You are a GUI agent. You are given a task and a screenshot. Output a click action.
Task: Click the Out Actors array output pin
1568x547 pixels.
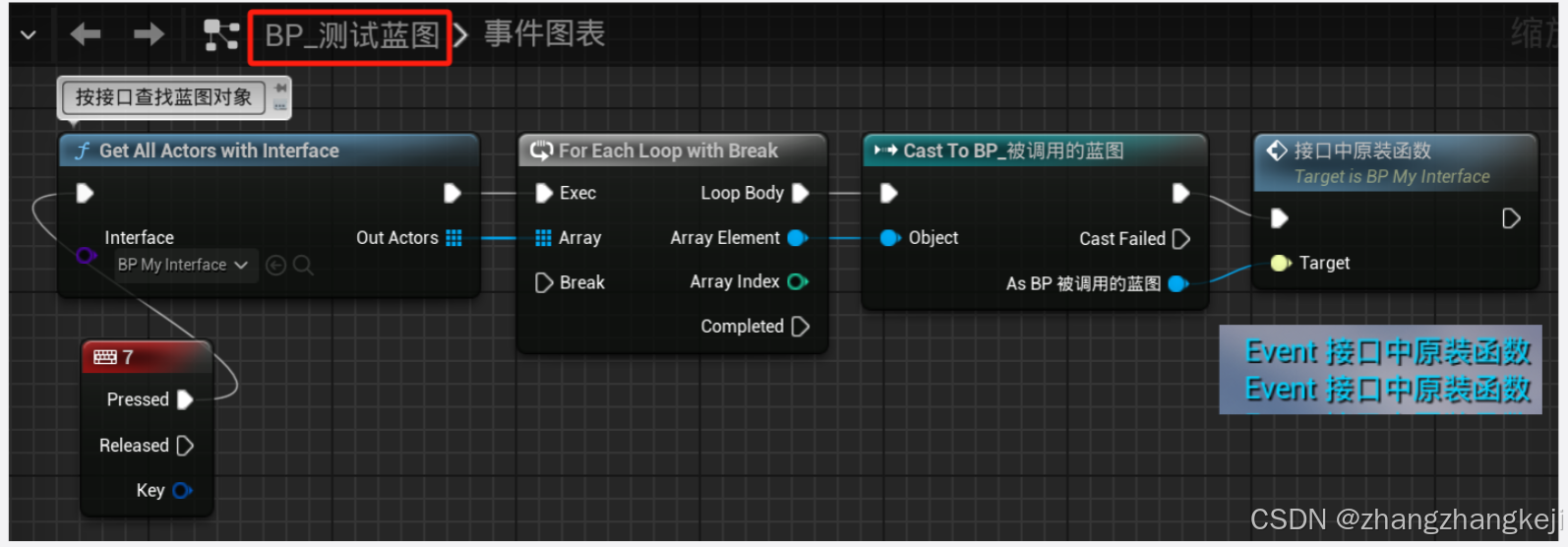click(x=453, y=237)
